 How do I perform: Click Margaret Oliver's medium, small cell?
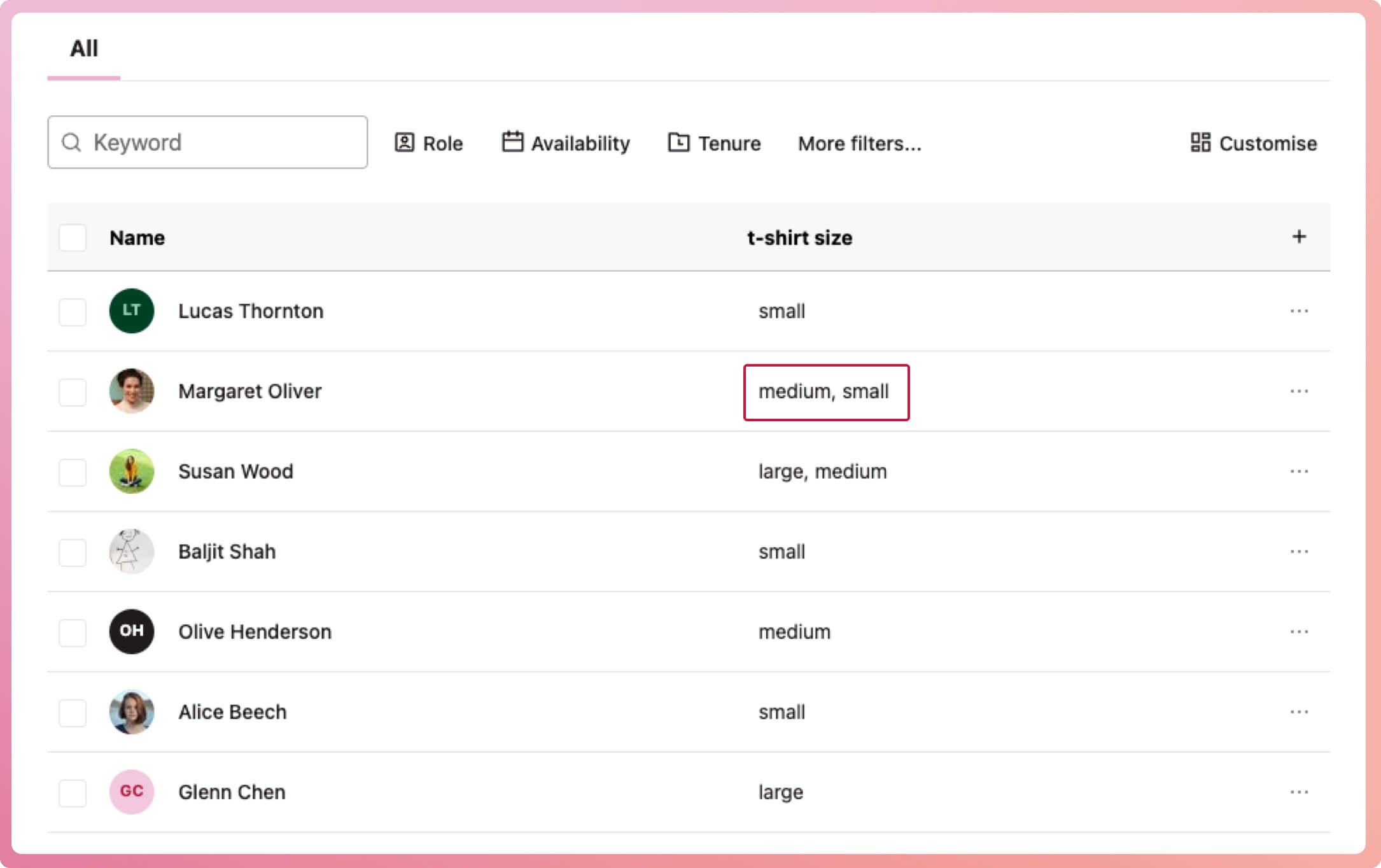point(825,392)
